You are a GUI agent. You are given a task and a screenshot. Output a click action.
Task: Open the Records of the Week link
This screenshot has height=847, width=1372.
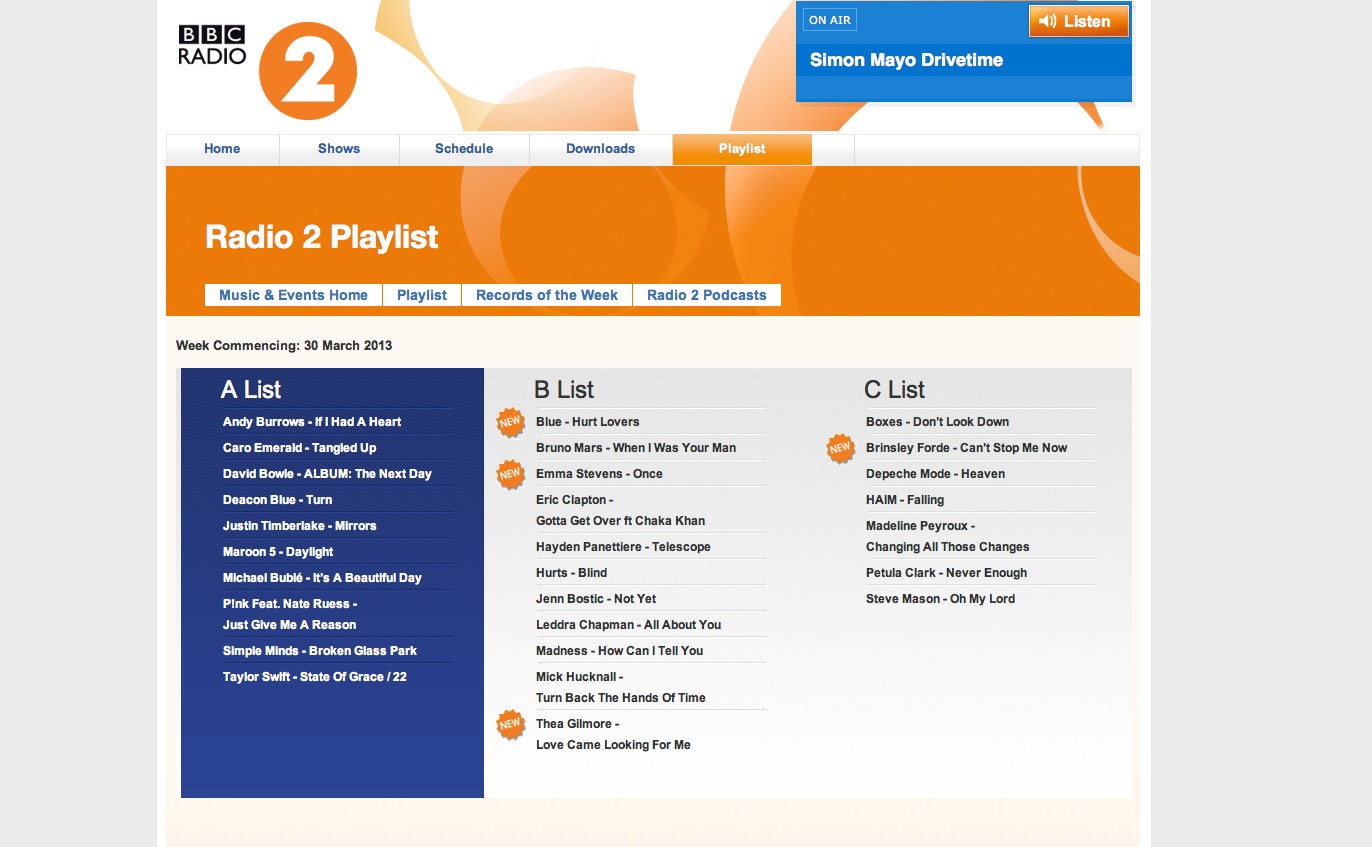click(547, 295)
